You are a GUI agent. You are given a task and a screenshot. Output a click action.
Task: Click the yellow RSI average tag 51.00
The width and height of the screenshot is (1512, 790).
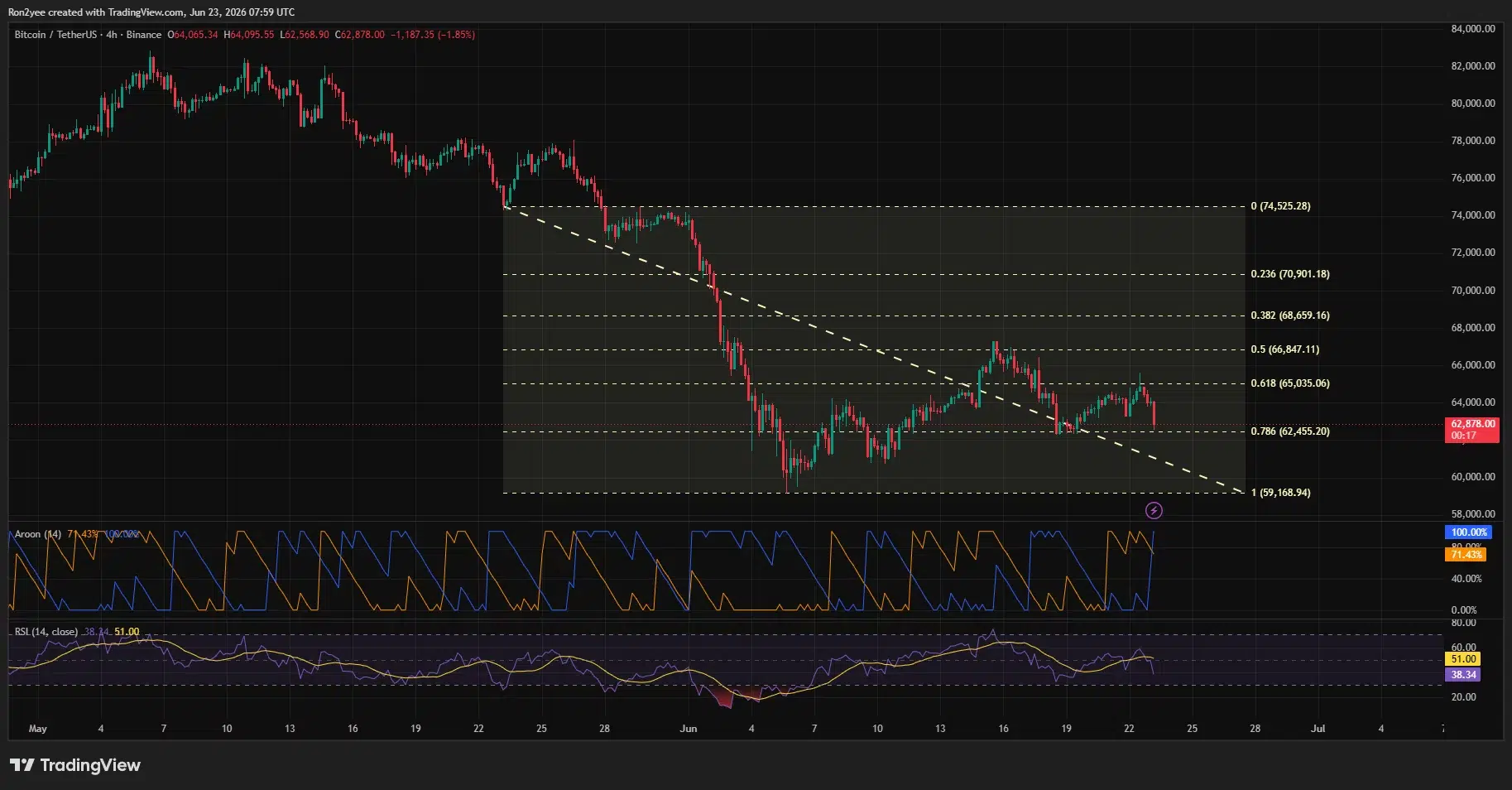tap(1463, 659)
